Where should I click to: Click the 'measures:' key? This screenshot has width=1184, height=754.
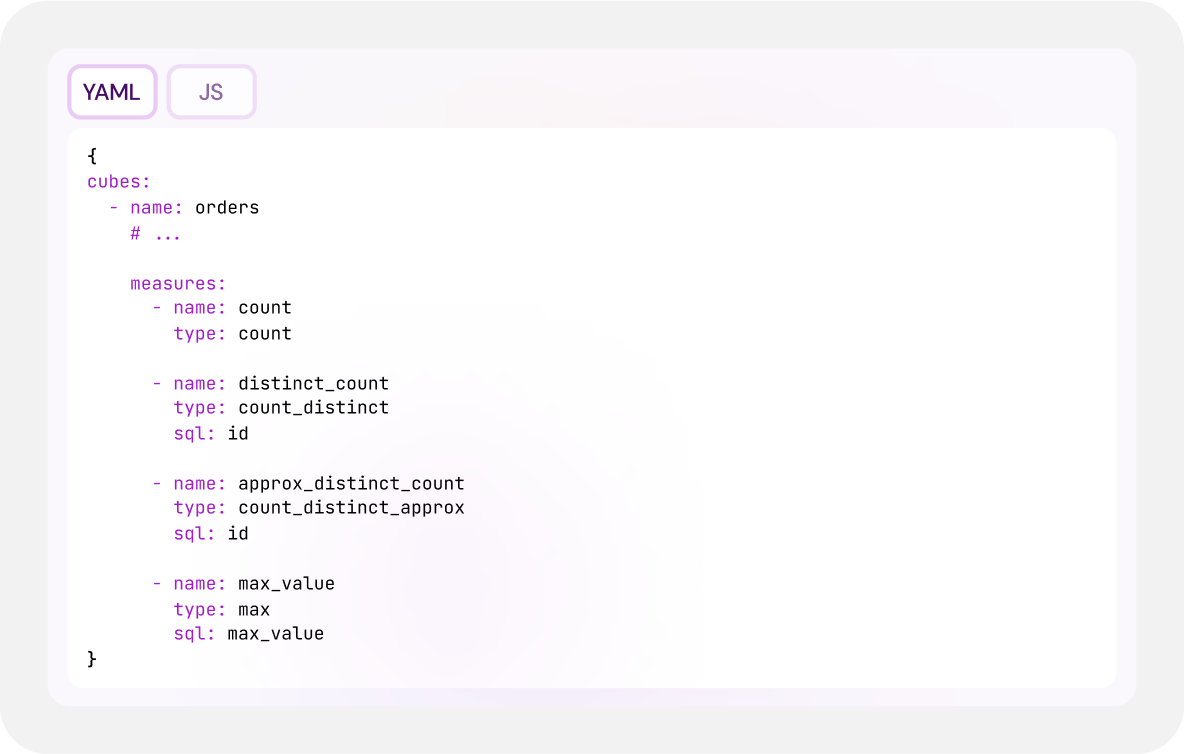[x=178, y=283]
